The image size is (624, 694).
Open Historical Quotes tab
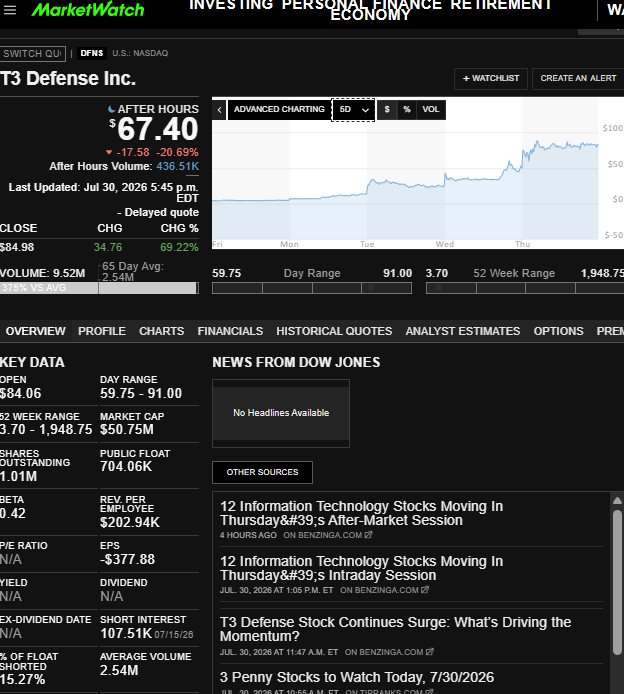334,331
